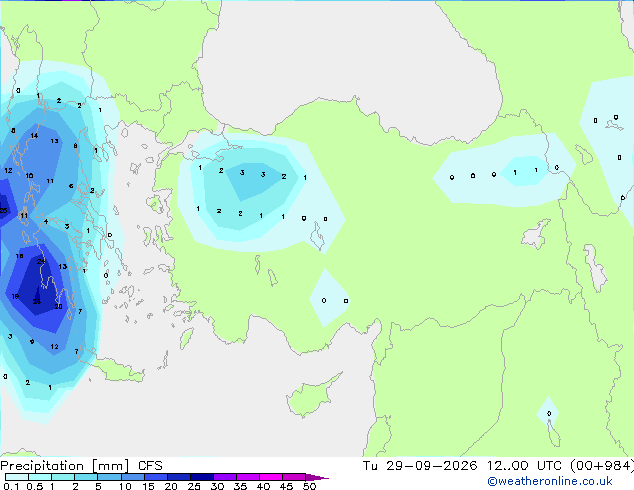Click the 0.1–0.5 mm legend swatch
The image size is (634, 490).
[x=17, y=477]
